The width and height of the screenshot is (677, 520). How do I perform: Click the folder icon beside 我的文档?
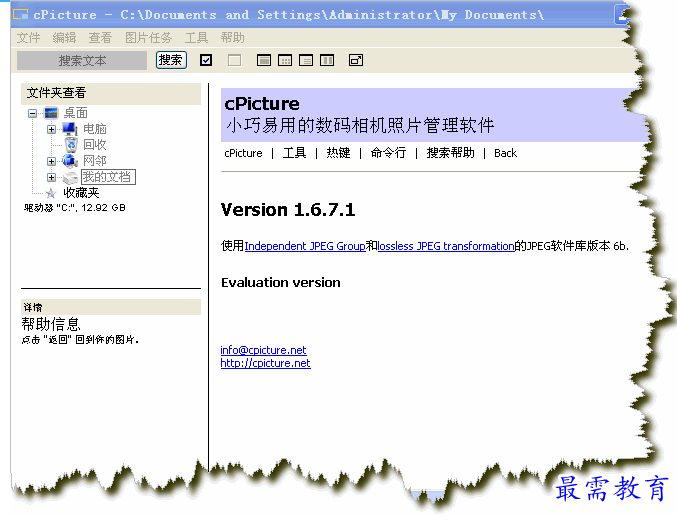point(70,178)
